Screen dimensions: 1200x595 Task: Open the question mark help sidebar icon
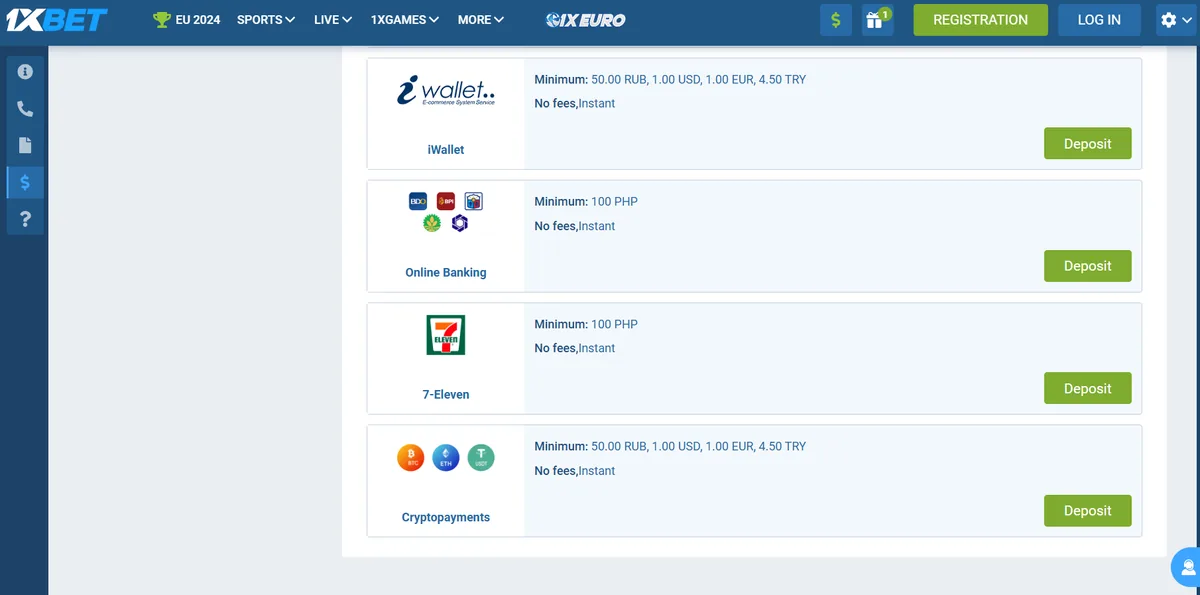pos(25,219)
